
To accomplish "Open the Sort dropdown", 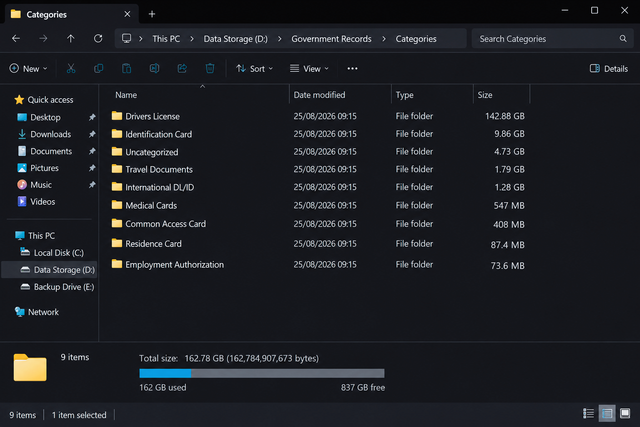I will [254, 69].
